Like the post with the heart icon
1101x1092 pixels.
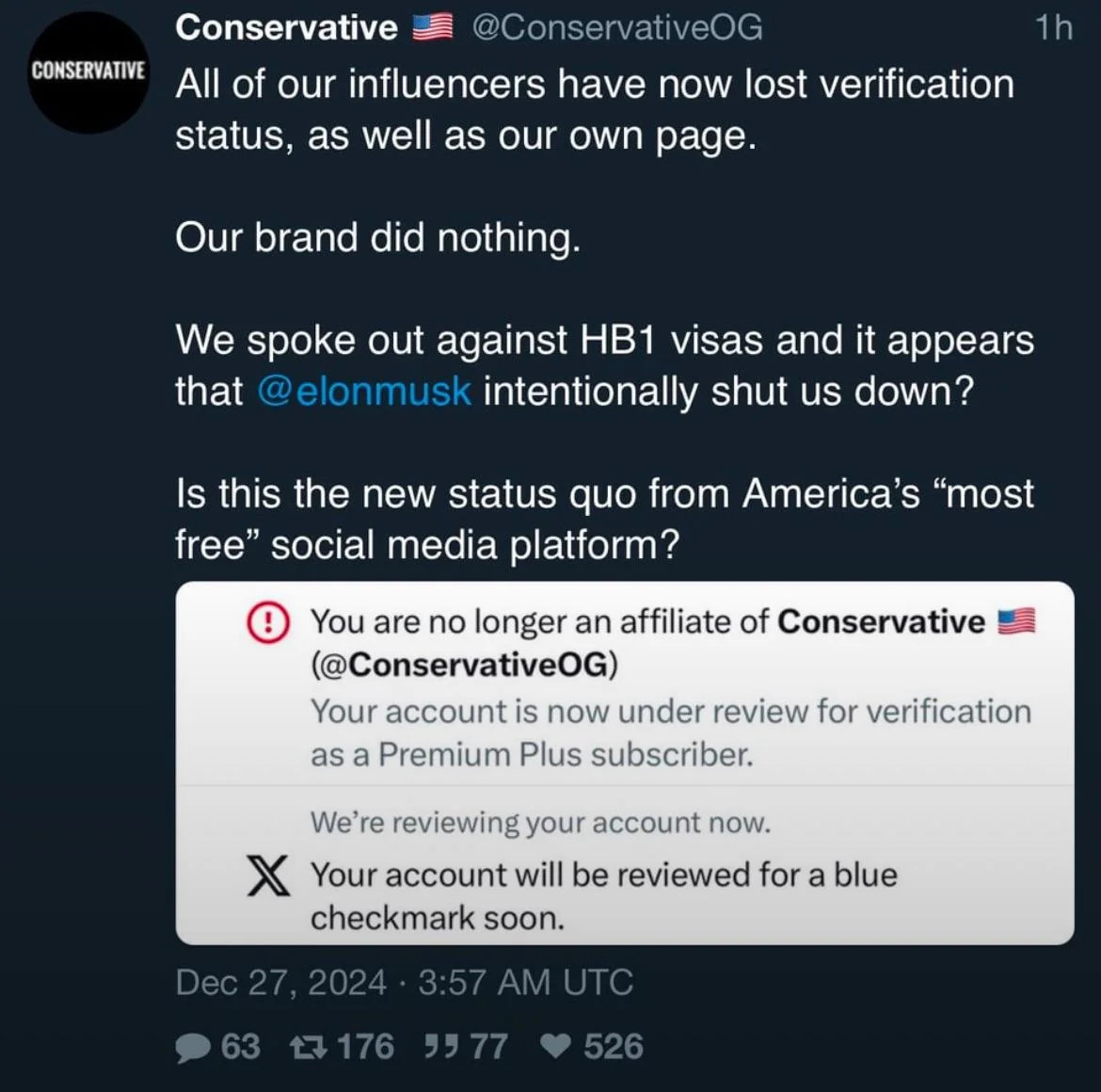click(556, 1047)
